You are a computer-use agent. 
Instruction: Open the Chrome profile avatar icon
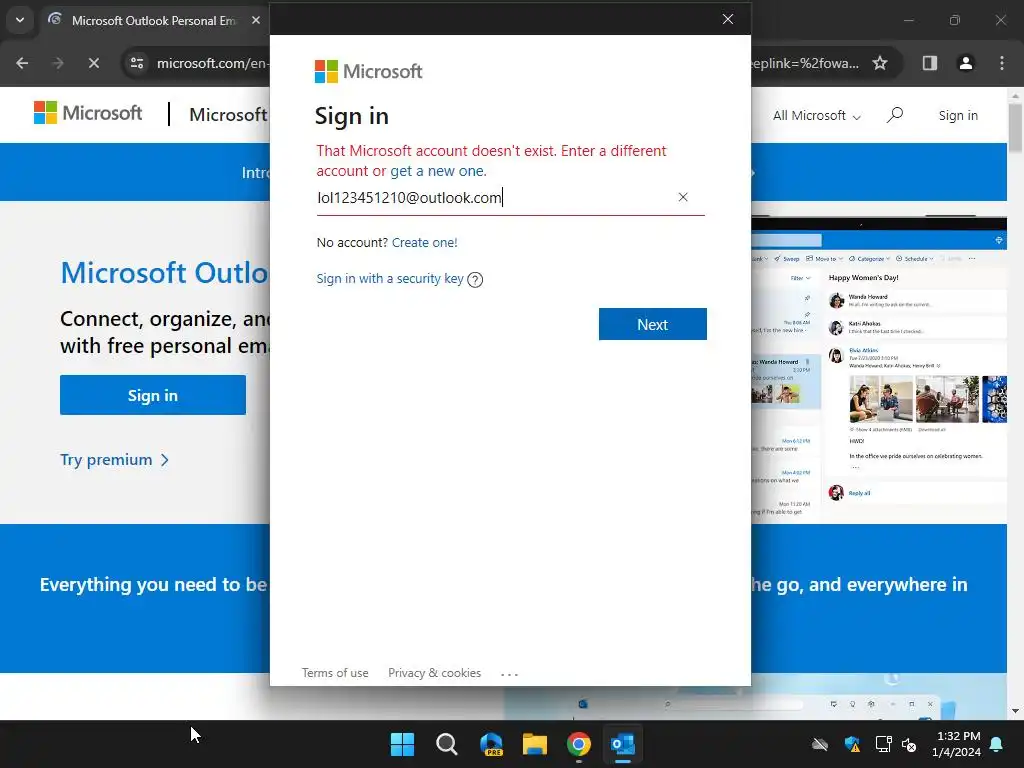pyautogui.click(x=965, y=63)
